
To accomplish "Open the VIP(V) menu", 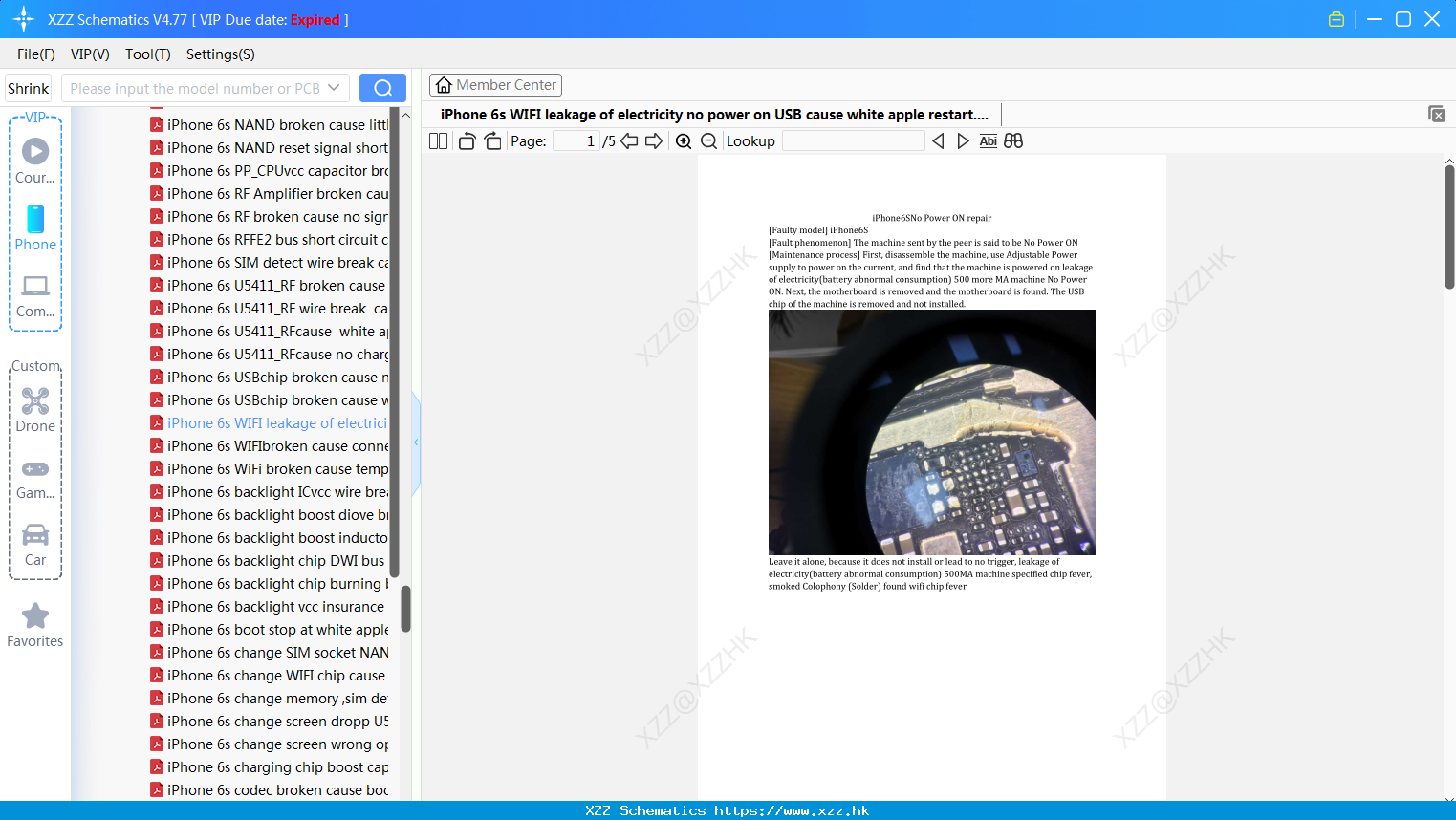I will (x=90, y=54).
